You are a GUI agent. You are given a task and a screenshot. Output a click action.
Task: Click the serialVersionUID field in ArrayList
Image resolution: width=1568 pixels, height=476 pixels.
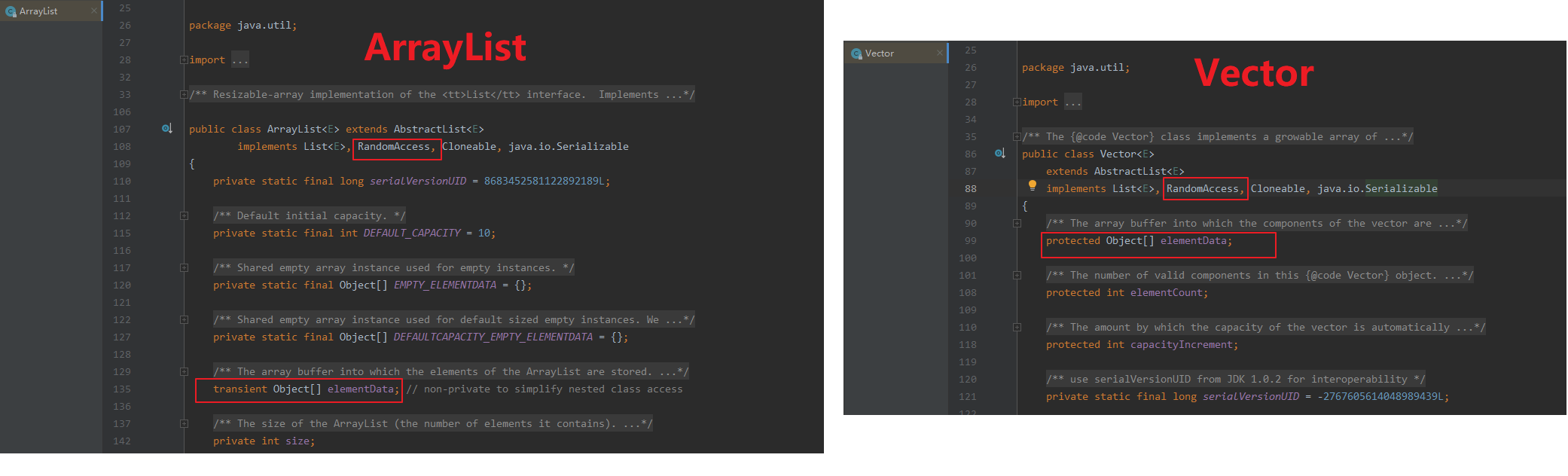418,181
